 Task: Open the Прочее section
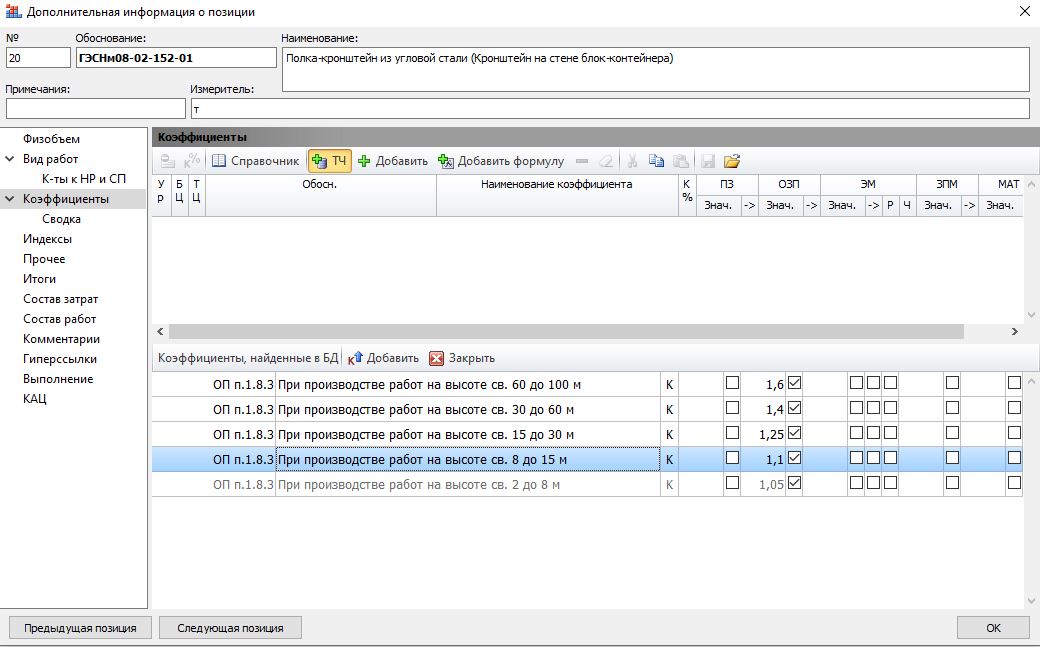pos(44,258)
